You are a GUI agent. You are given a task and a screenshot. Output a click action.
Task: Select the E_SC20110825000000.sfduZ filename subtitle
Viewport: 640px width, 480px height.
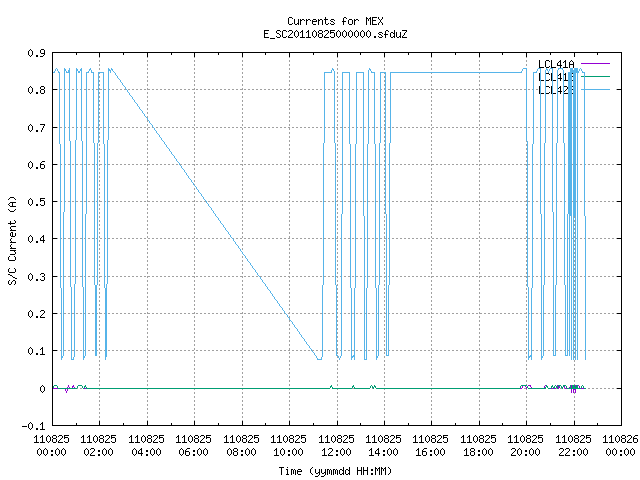(x=335, y=34)
